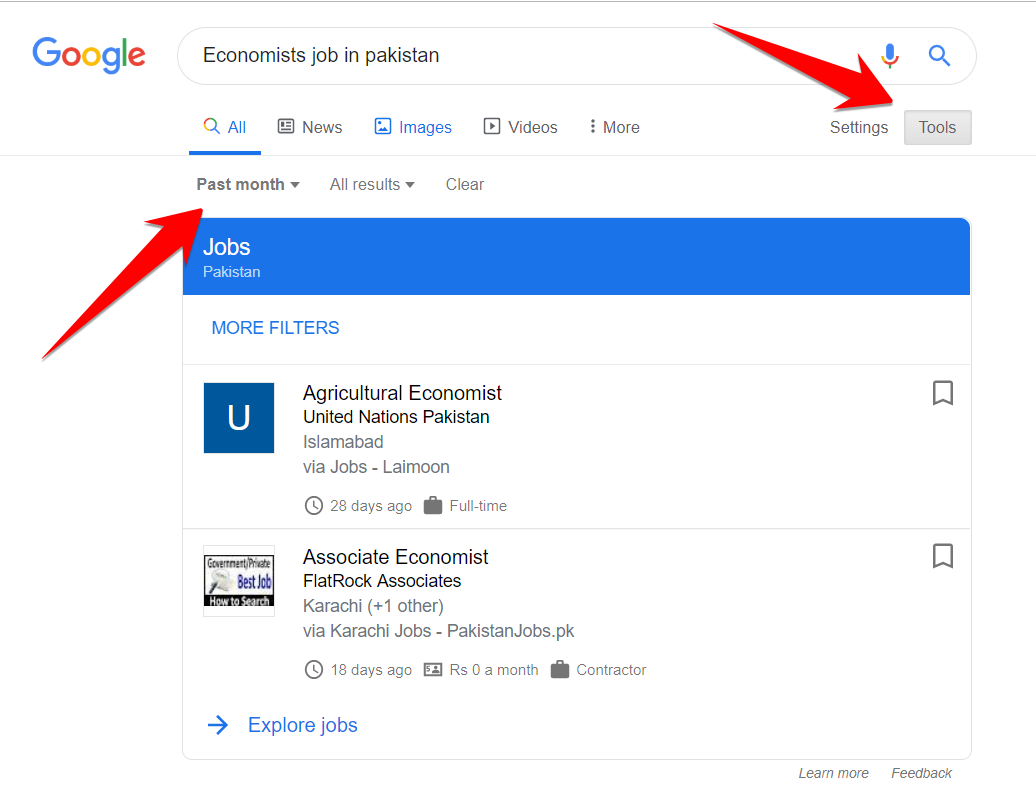Open the Associate Economist job listing
The width and height of the screenshot is (1036, 797).
[x=395, y=557]
